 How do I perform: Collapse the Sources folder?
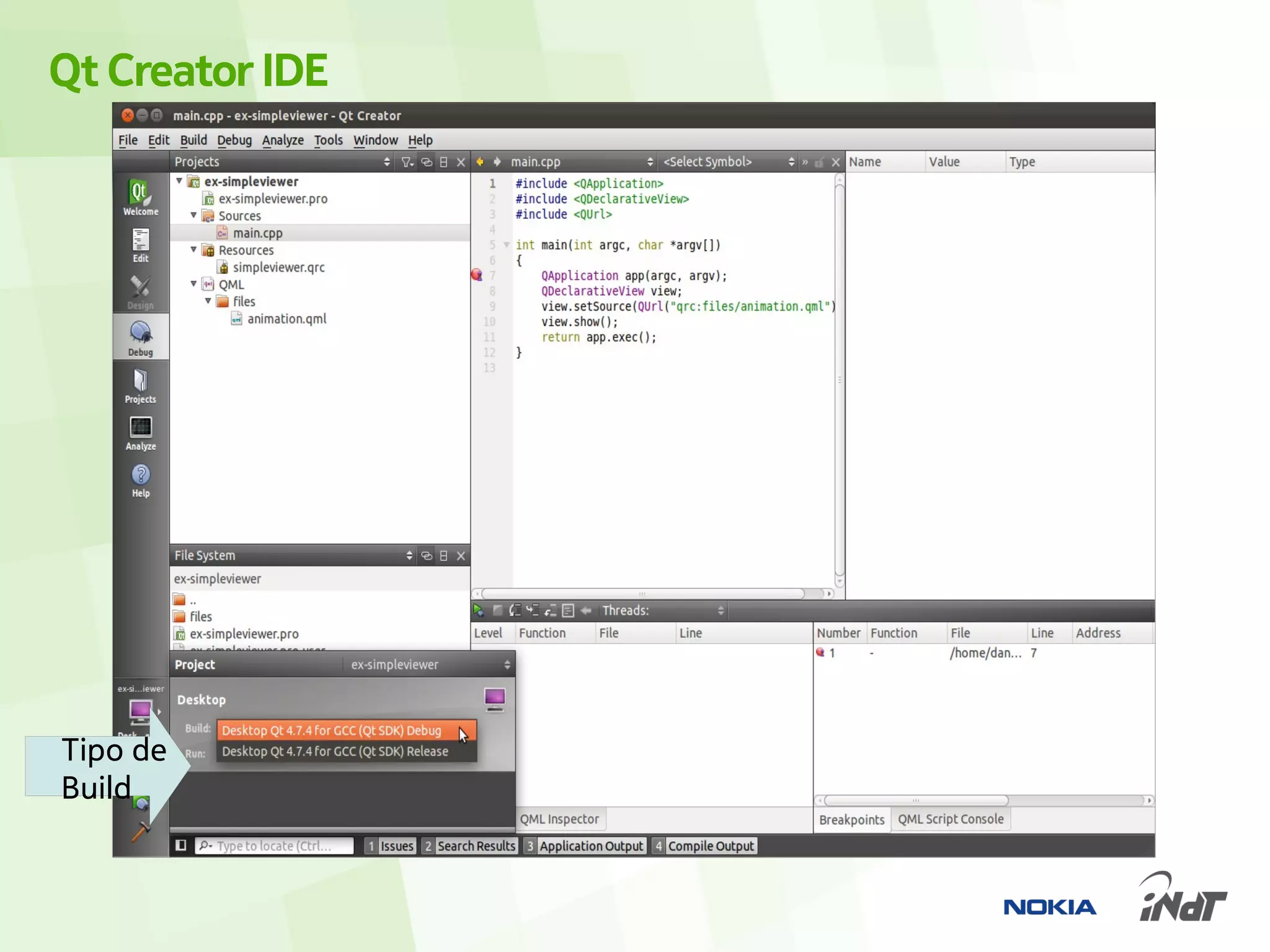pos(193,215)
